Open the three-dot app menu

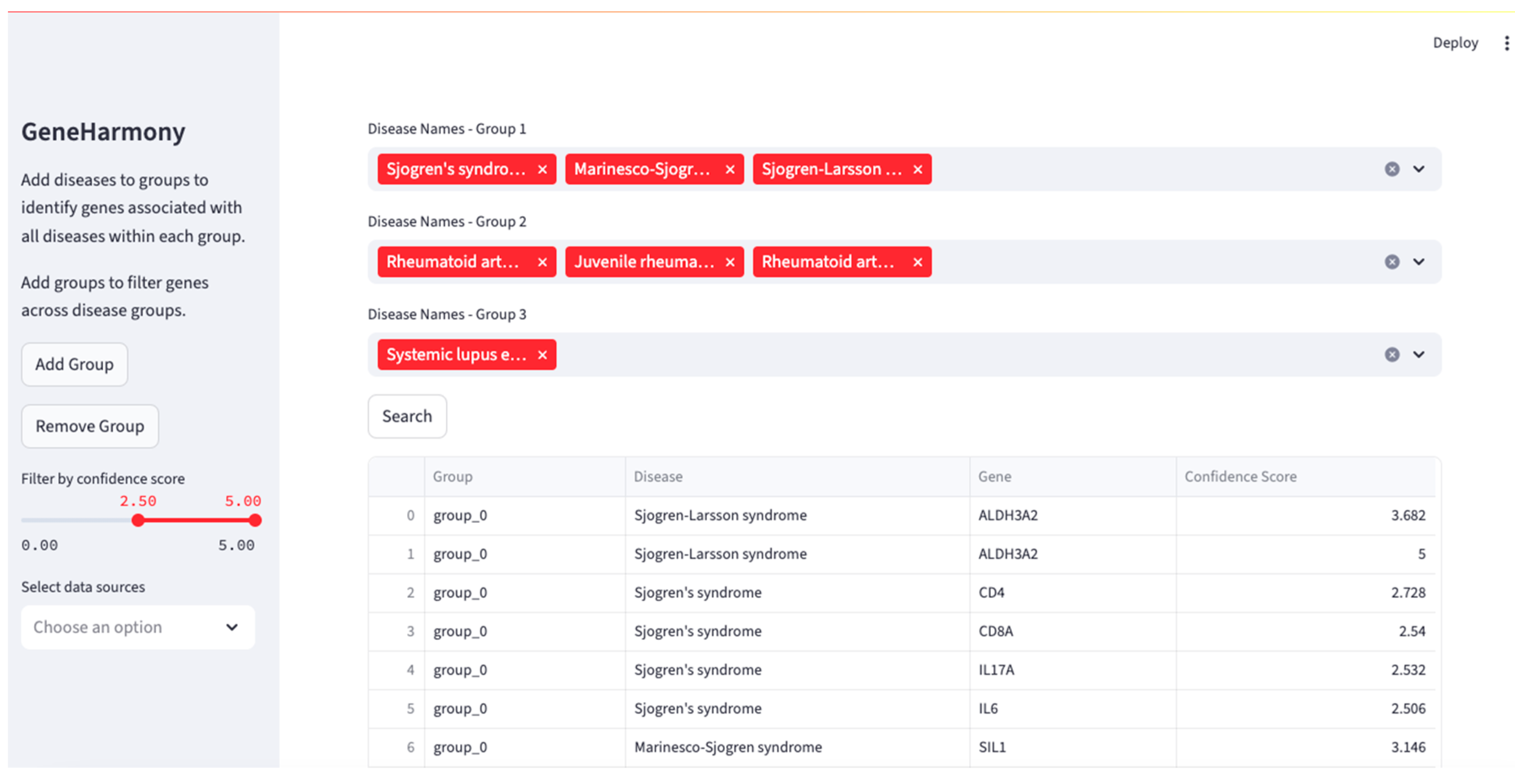click(1506, 43)
